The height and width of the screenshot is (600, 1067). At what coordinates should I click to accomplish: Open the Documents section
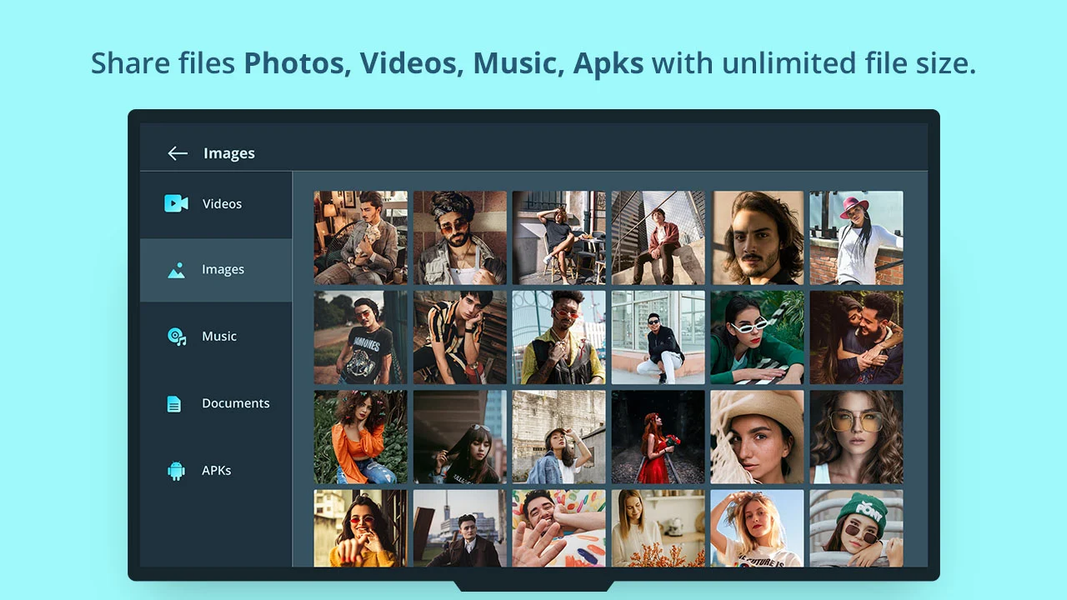(x=235, y=403)
